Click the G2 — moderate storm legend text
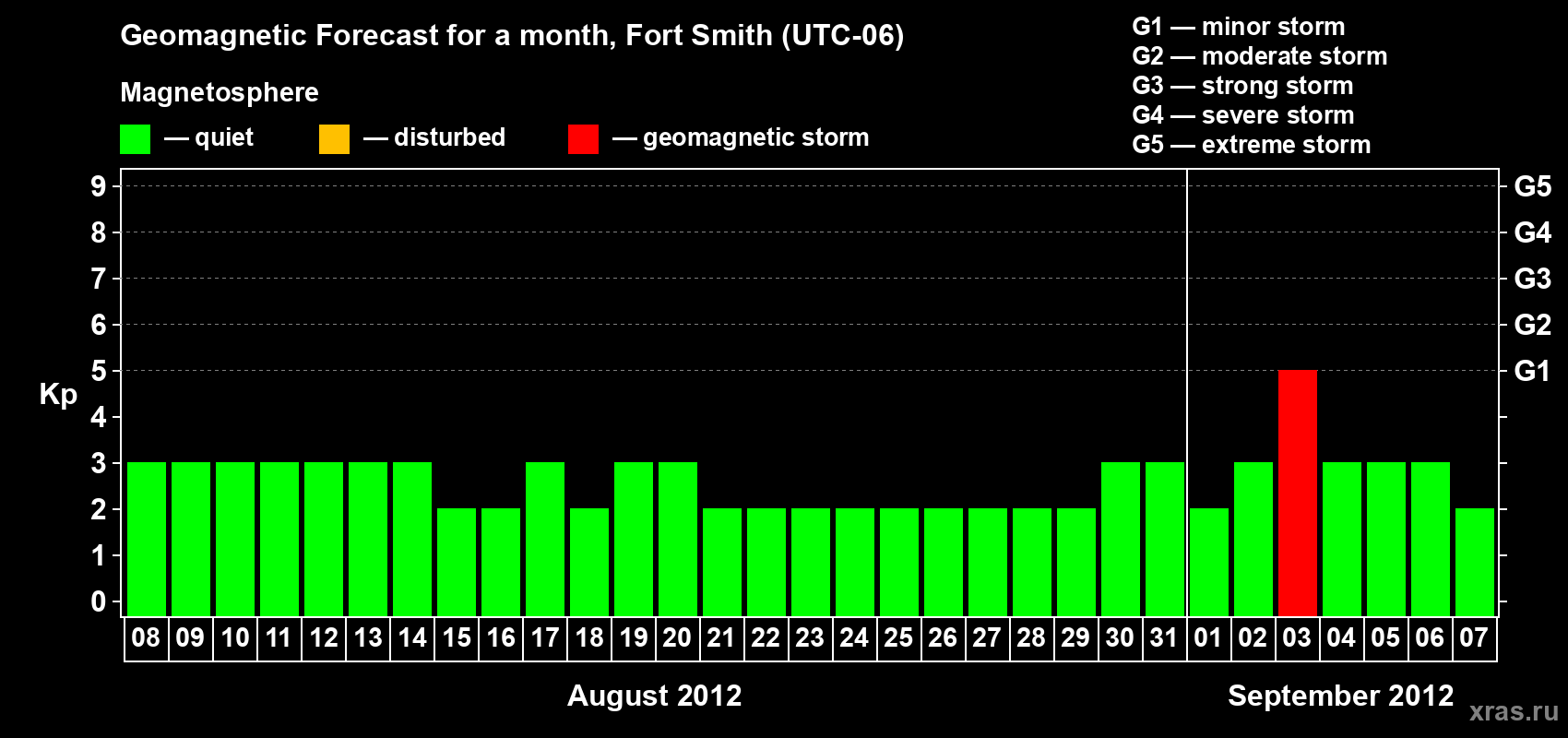This screenshot has width=1568, height=738. pyautogui.click(x=1260, y=56)
